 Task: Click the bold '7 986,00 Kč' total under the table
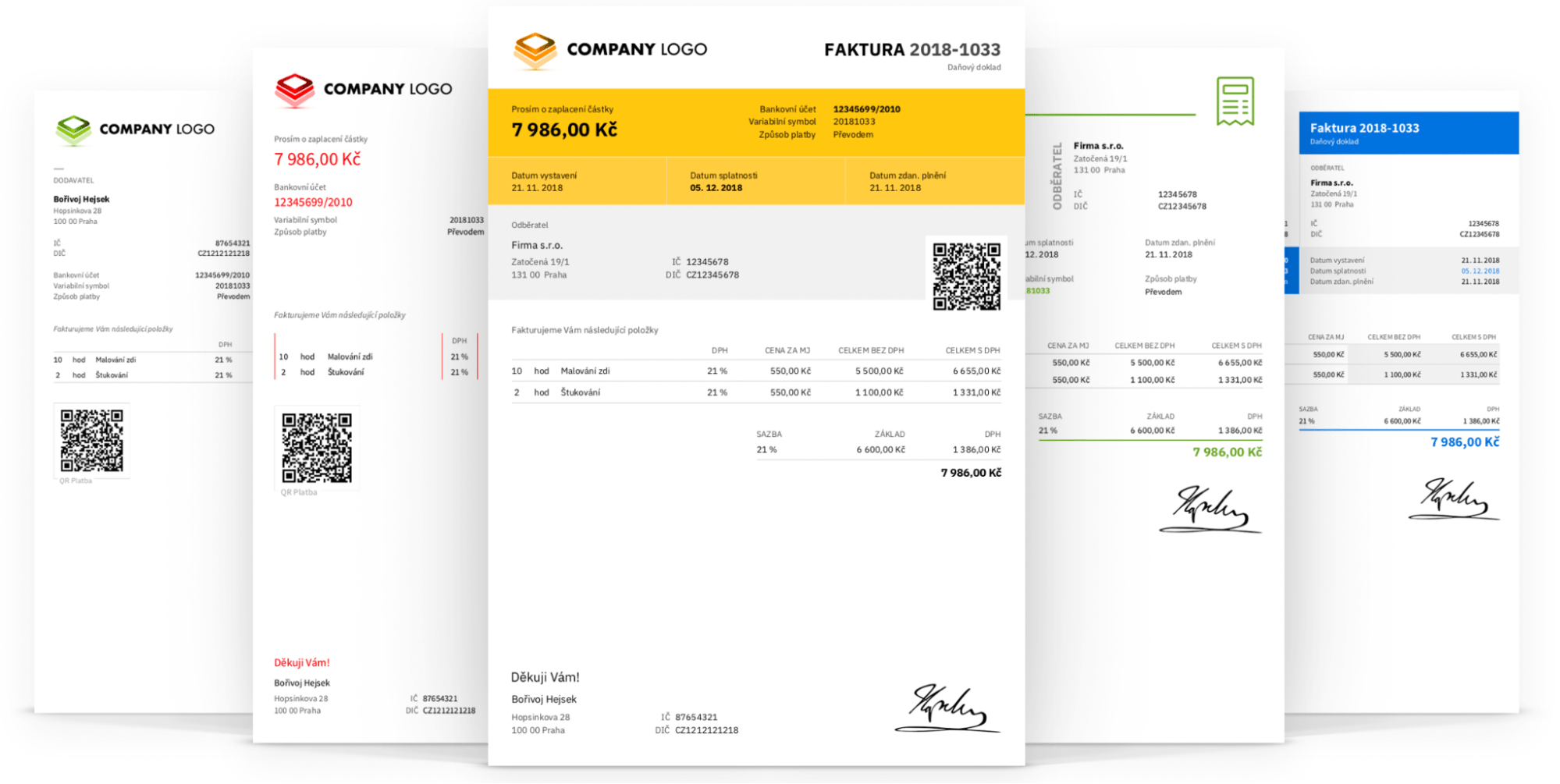[971, 473]
